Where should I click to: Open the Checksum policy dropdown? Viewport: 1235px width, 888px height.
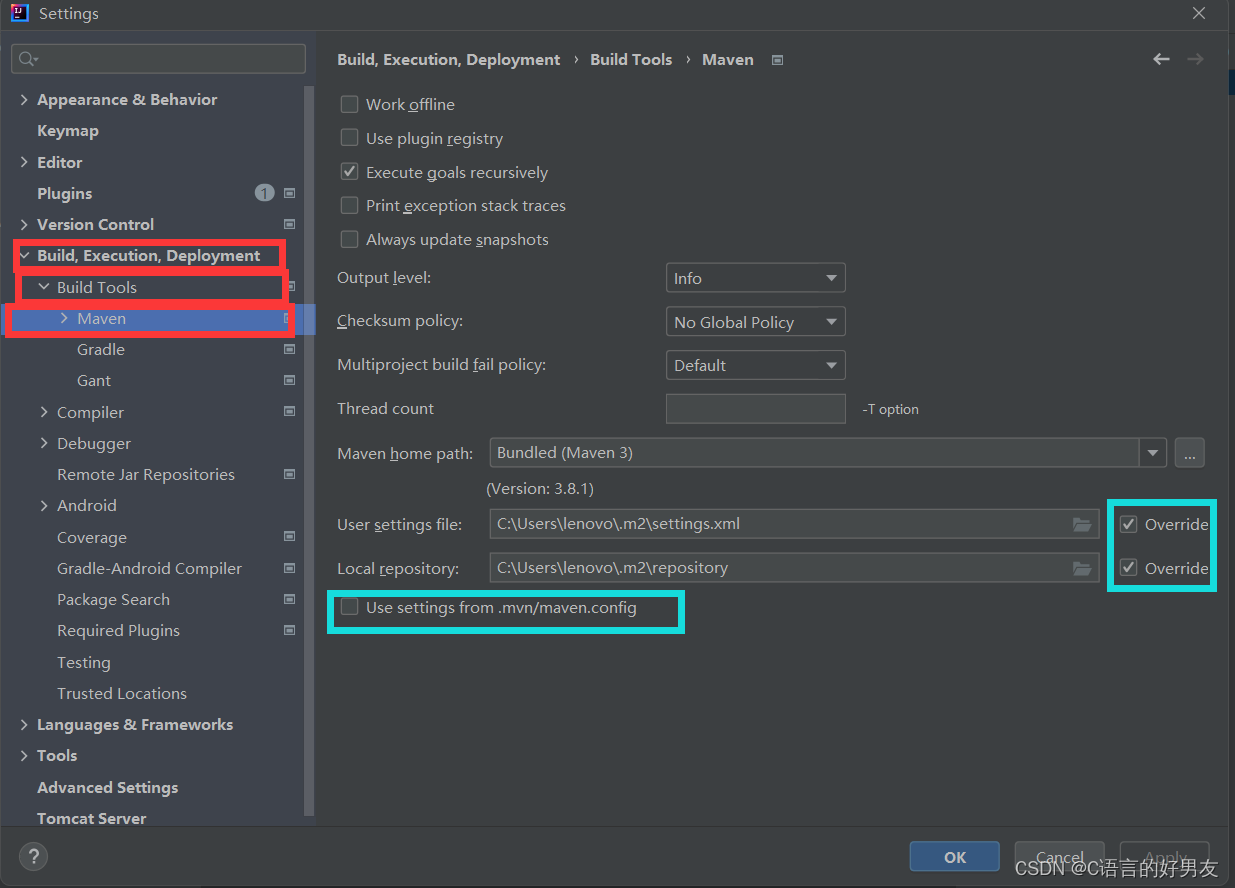pyautogui.click(x=755, y=322)
